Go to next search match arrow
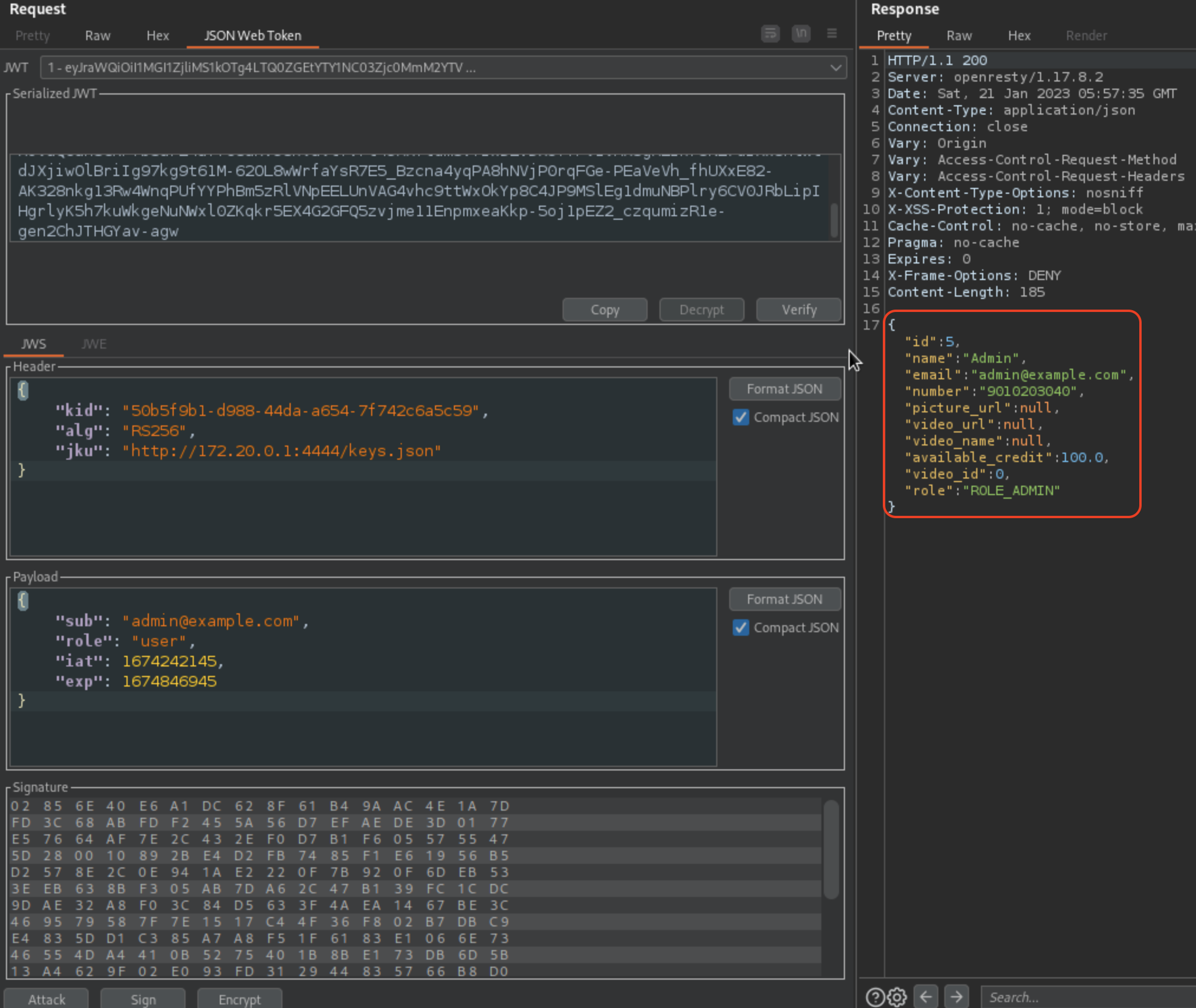 tap(956, 997)
